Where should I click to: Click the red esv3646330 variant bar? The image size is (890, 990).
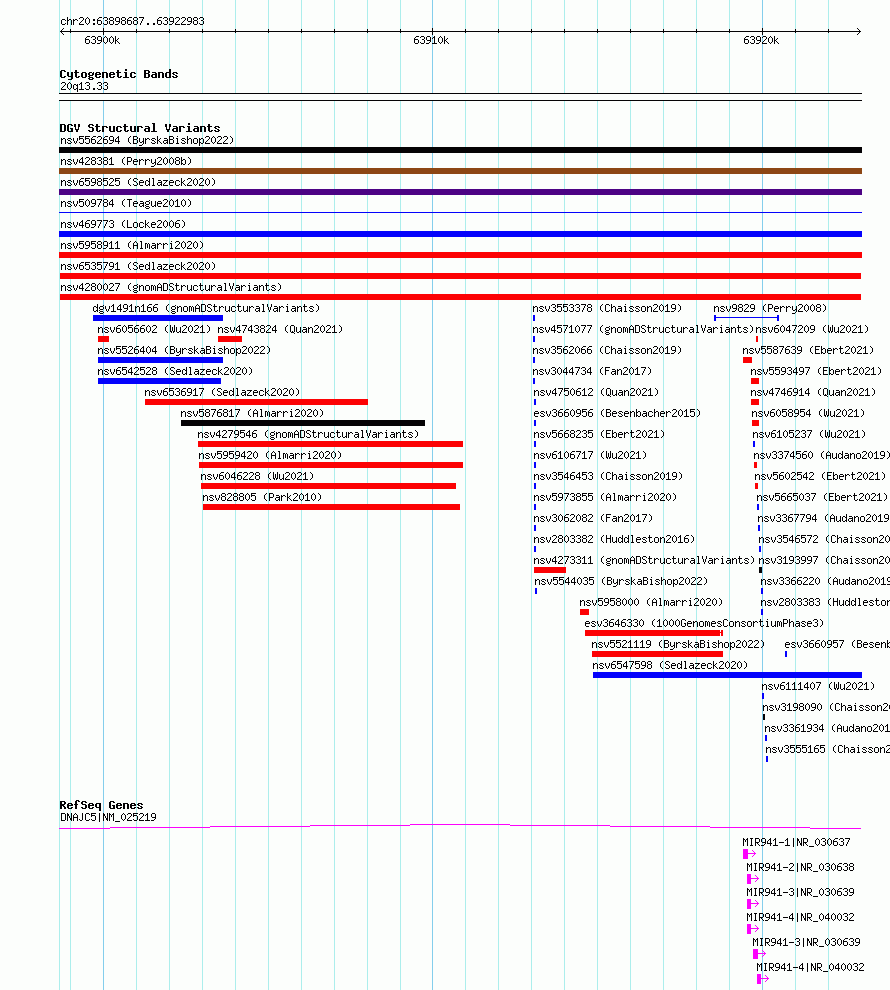[654, 633]
